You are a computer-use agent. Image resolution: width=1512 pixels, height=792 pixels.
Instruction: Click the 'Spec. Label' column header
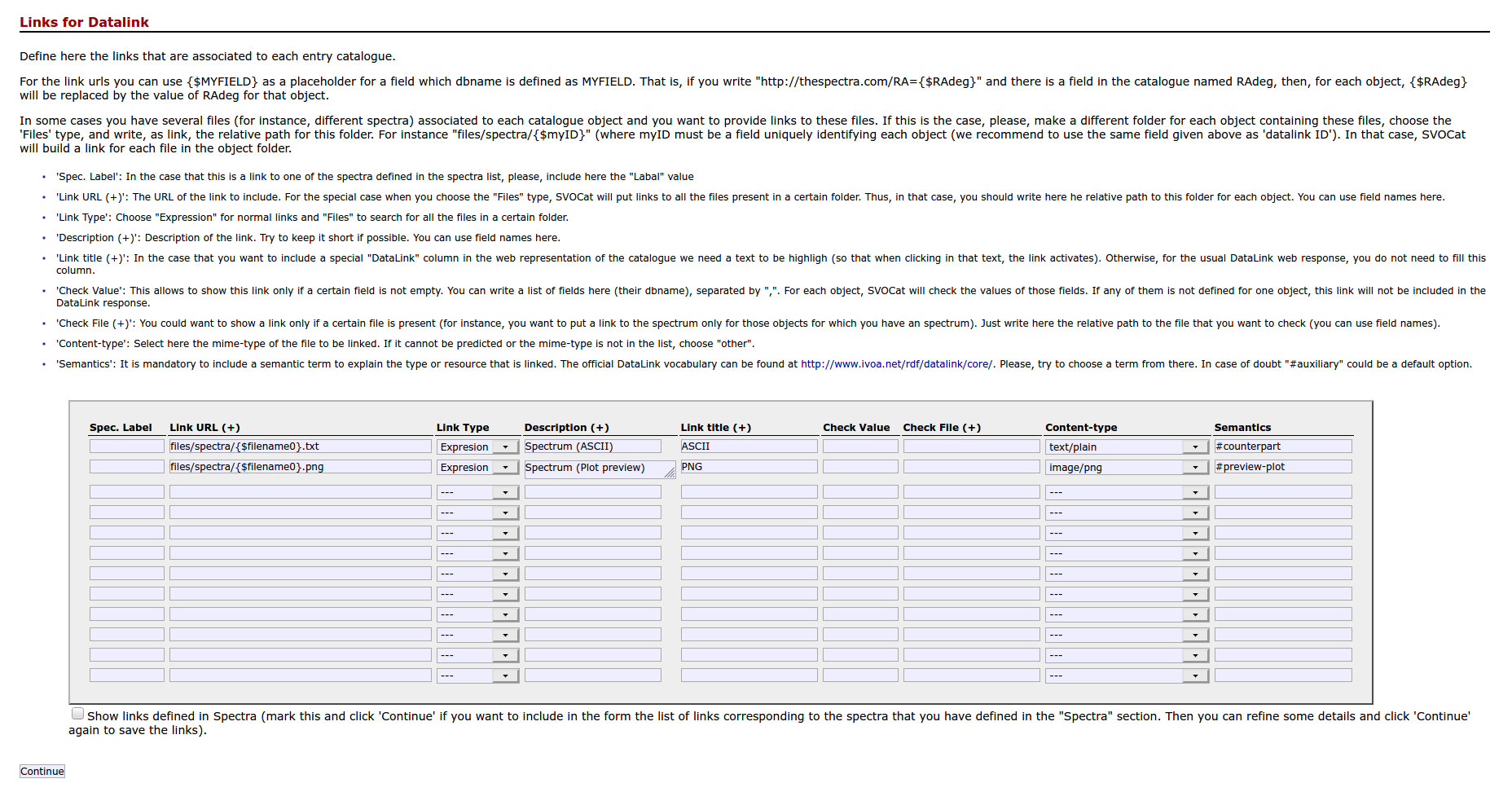pos(121,427)
